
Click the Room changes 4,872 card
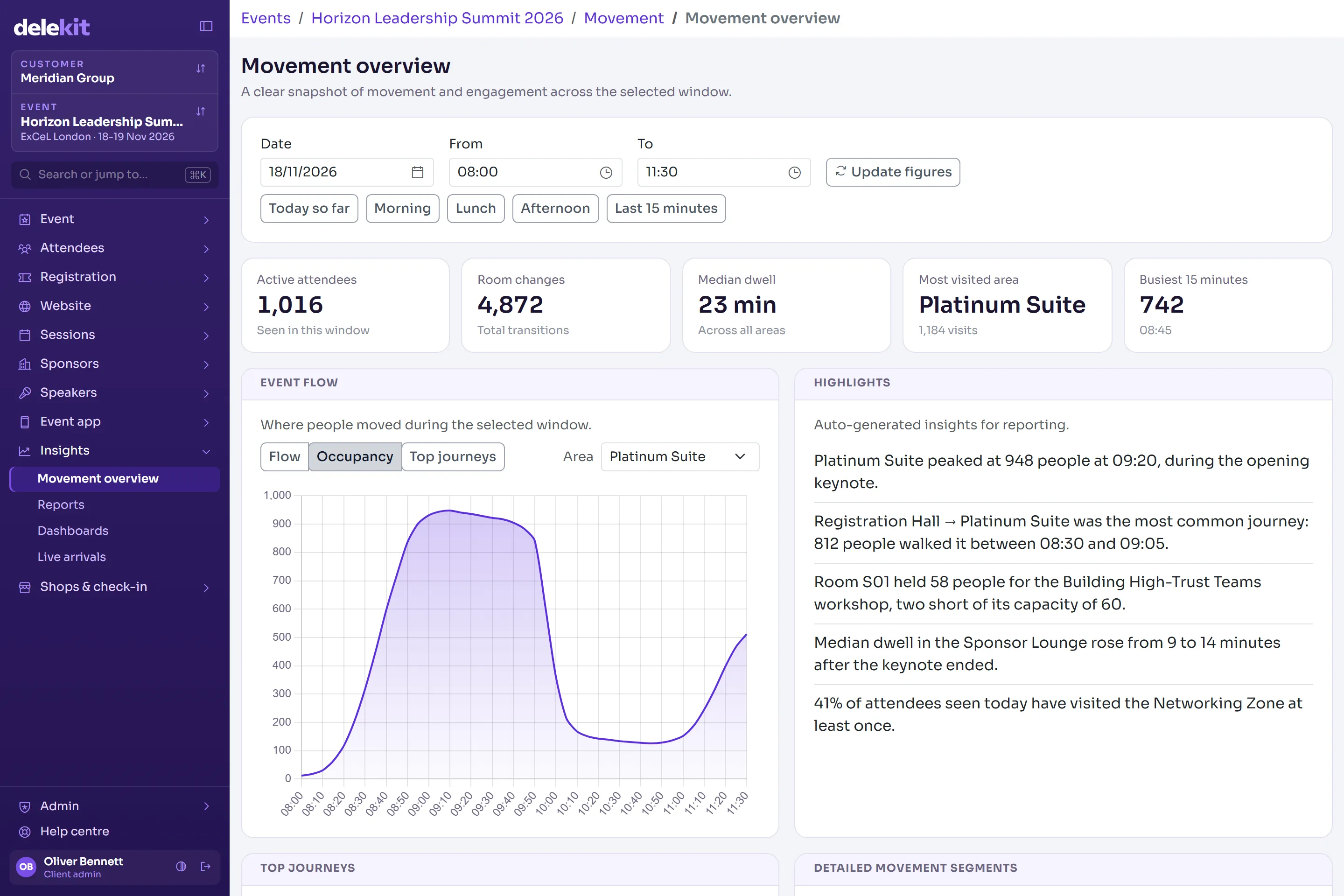click(566, 305)
